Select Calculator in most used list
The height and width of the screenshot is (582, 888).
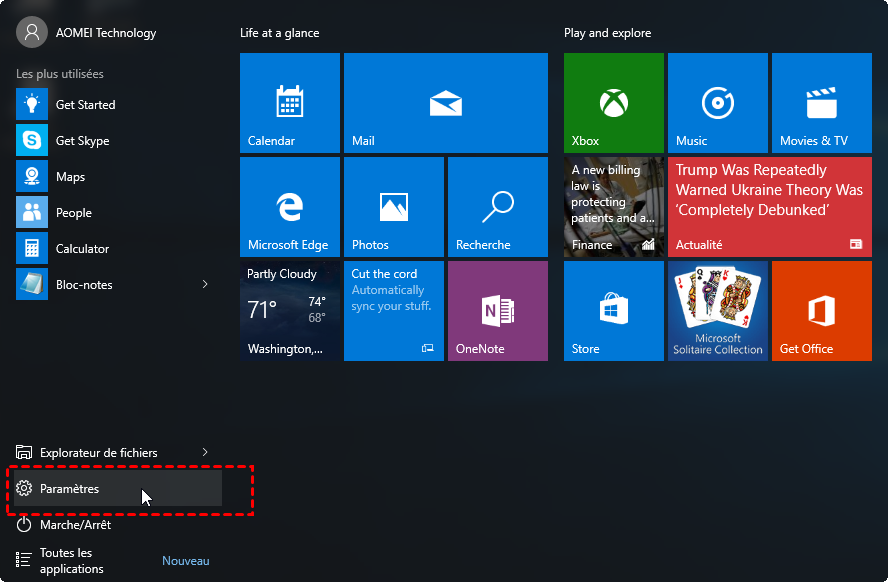[82, 249]
